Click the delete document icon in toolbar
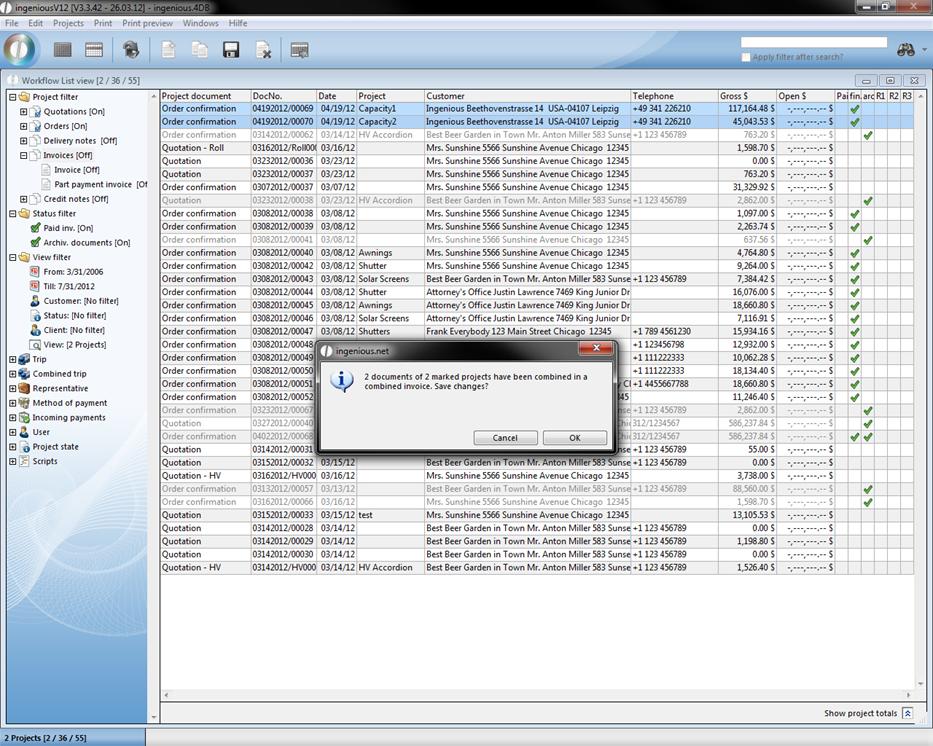 tap(263, 50)
